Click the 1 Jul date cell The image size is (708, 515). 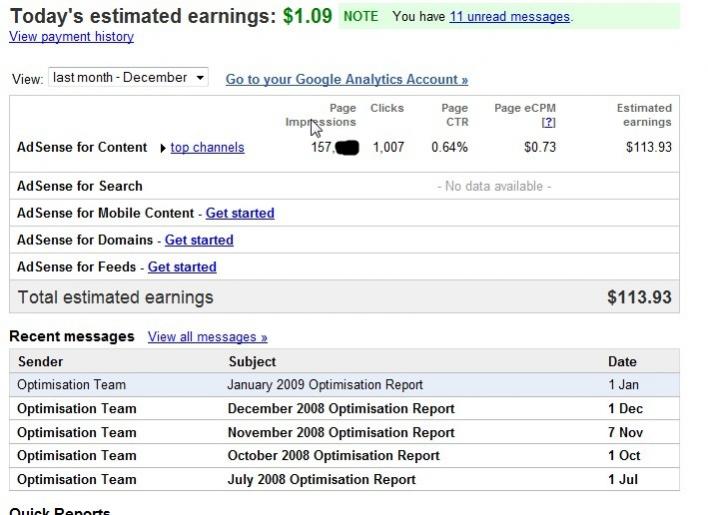623,479
